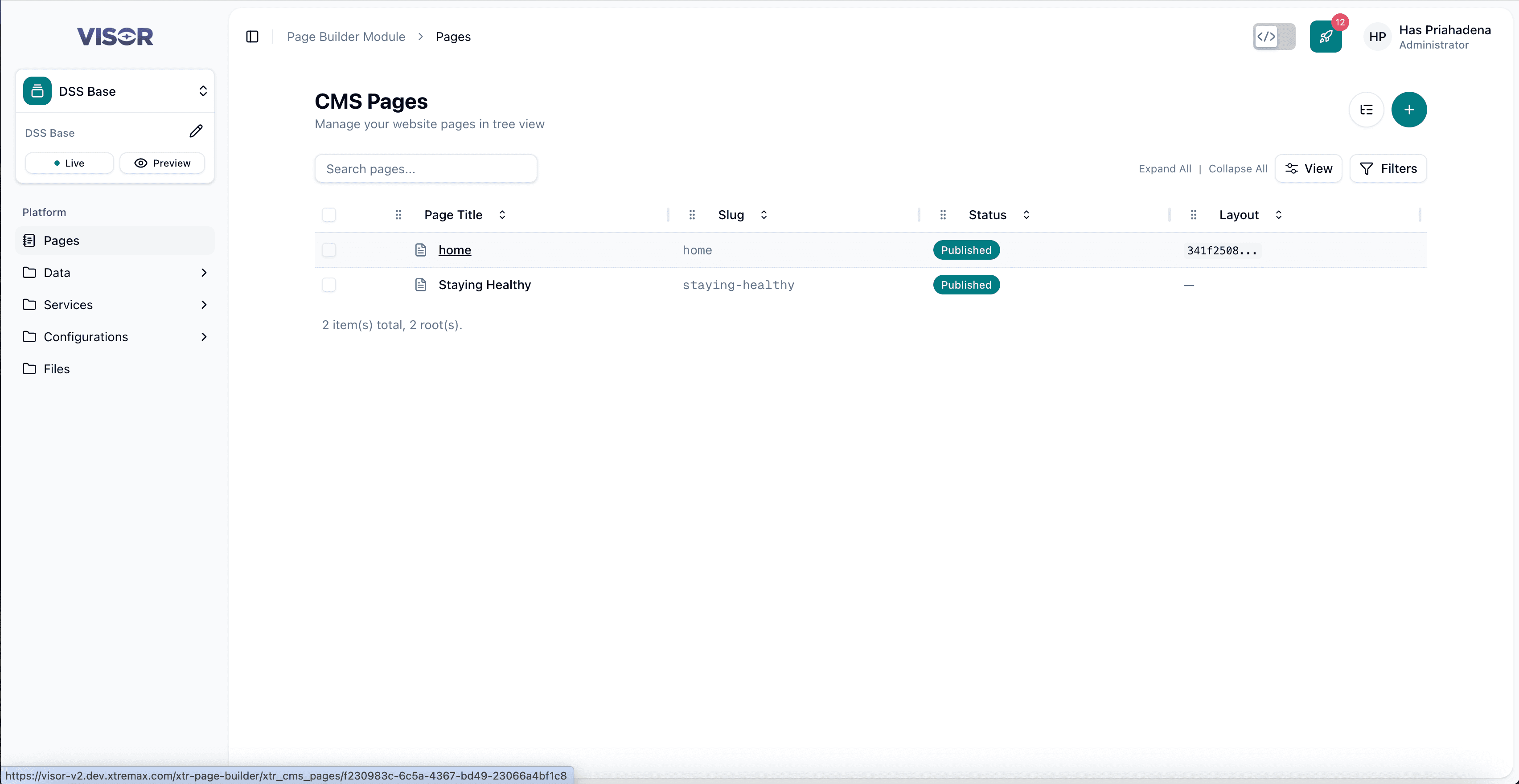Click the pencil icon to edit DSS Base

197,131
